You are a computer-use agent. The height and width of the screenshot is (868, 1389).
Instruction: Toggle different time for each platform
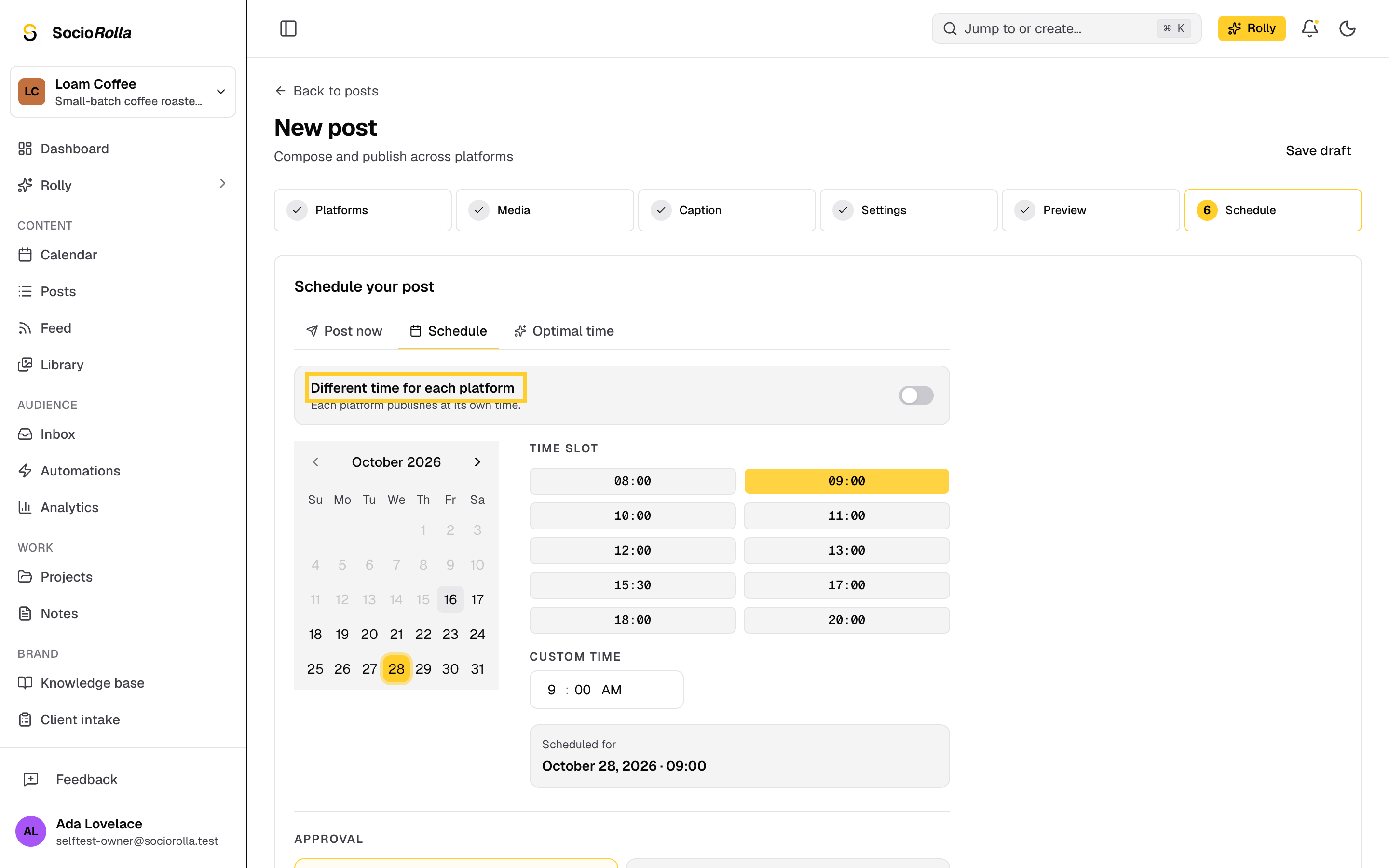pos(916,395)
